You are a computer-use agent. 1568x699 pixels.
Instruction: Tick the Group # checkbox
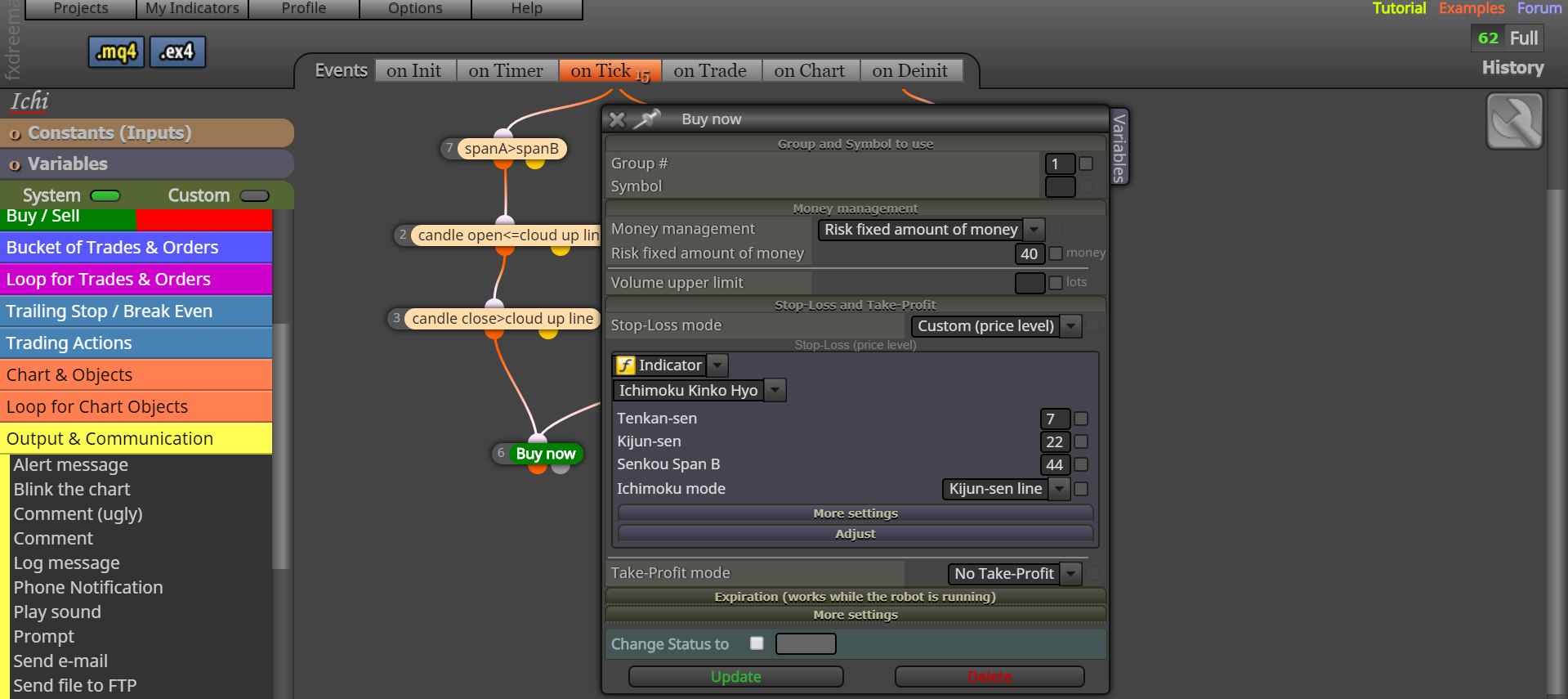[x=1086, y=164]
